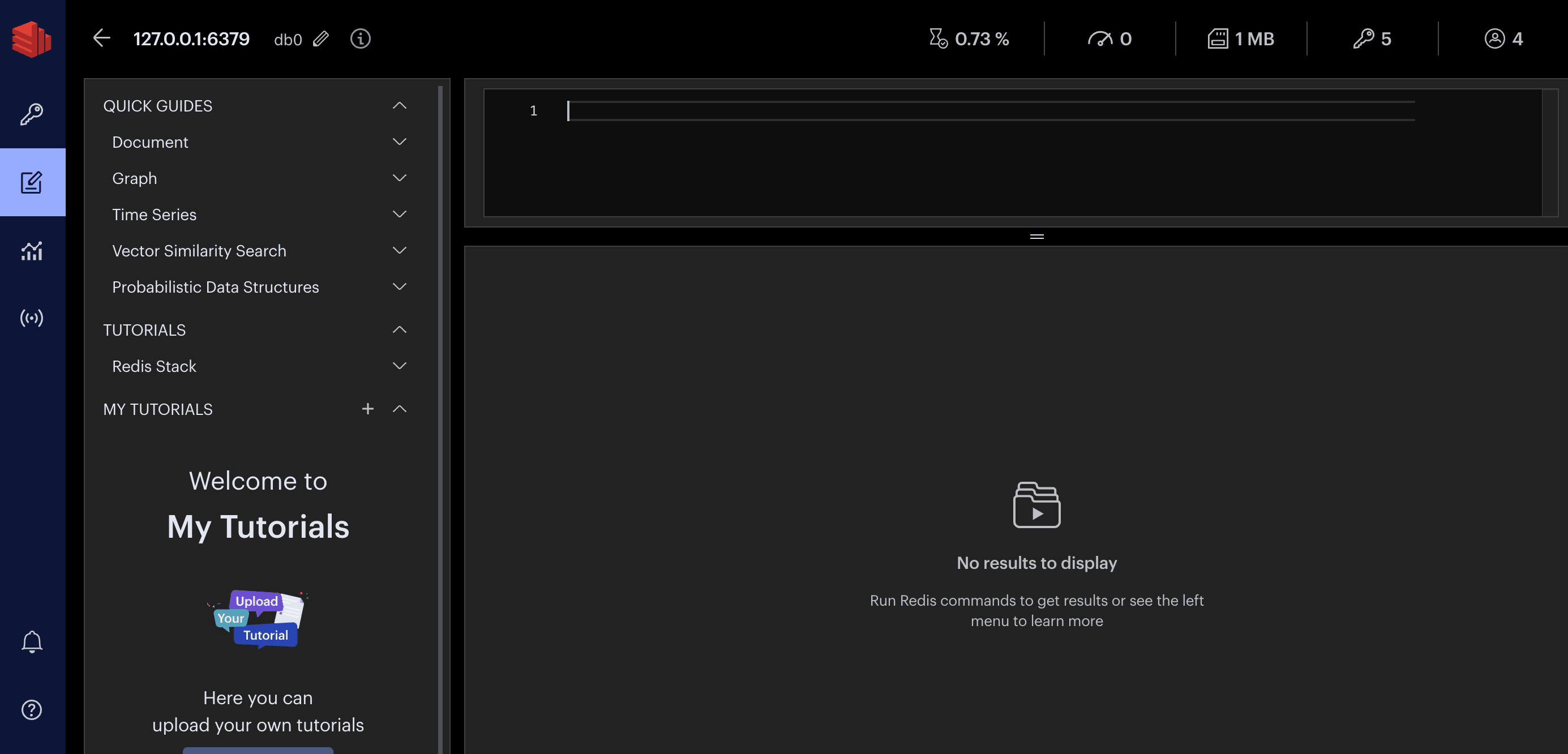Select the Workbench icon in sidebar
Viewport: 1568px width, 754px height.
coord(32,182)
